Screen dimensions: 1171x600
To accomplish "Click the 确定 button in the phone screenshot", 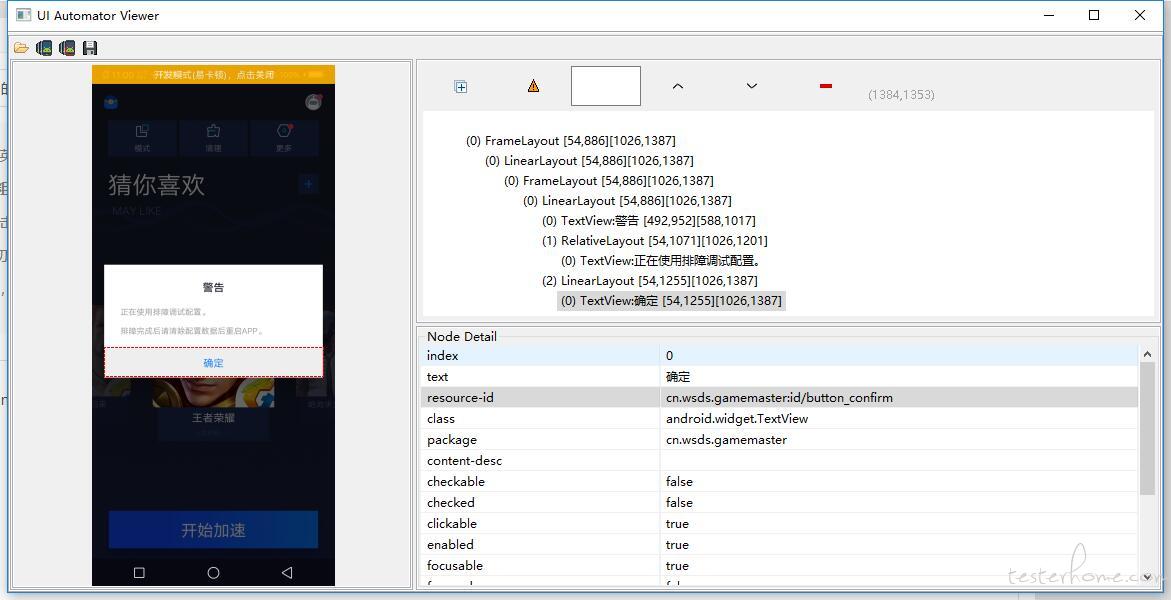I will (214, 362).
